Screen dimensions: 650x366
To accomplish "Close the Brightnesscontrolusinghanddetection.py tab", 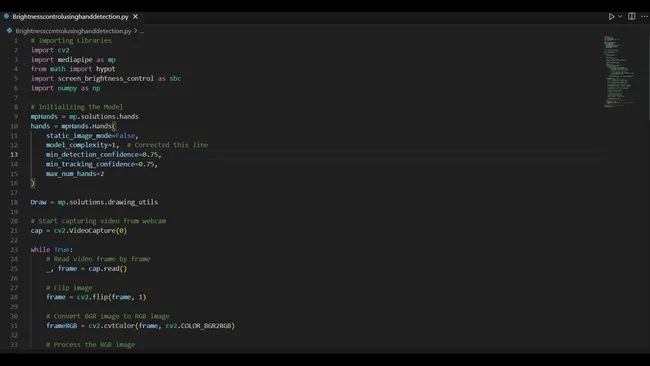I will pos(136,17).
